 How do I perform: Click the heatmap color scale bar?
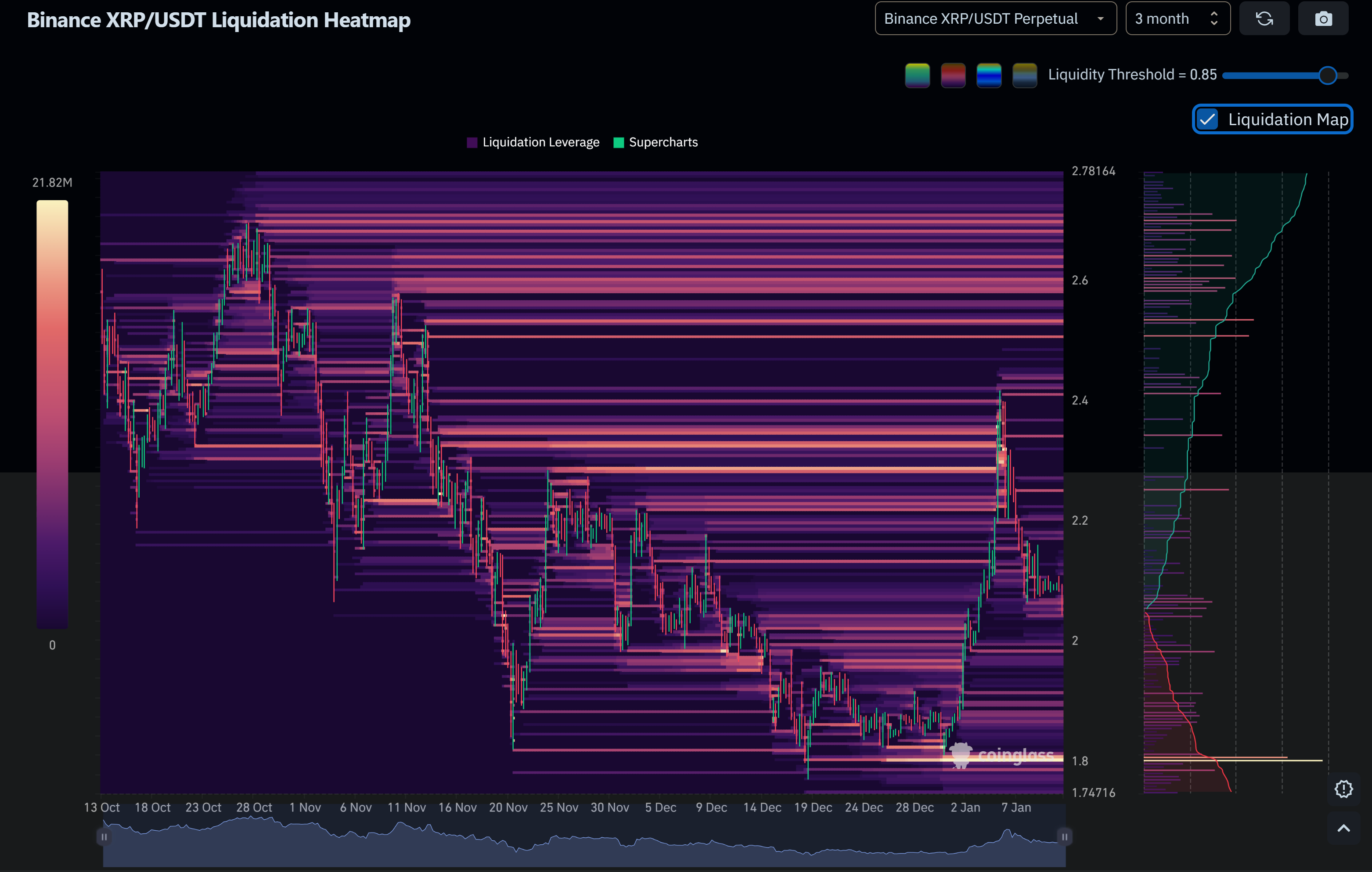click(x=52, y=414)
